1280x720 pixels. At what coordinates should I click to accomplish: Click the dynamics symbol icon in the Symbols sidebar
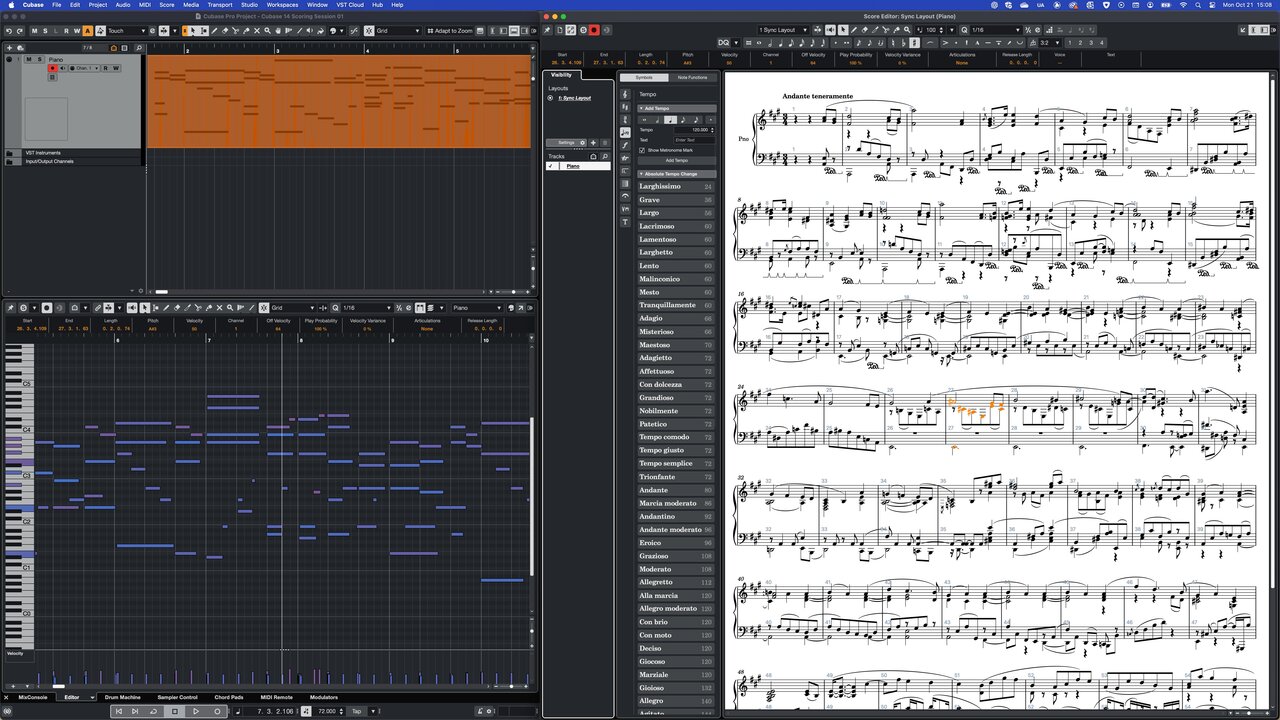(x=625, y=145)
